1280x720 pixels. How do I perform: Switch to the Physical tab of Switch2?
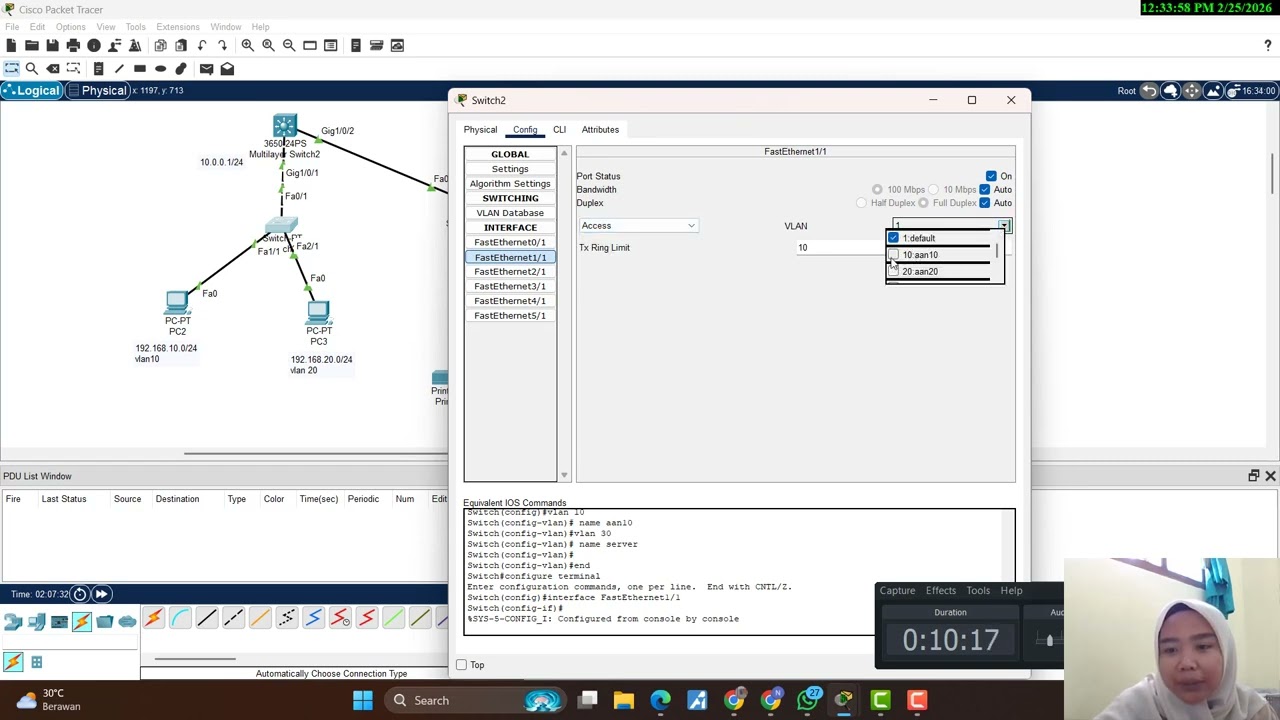pos(480,129)
